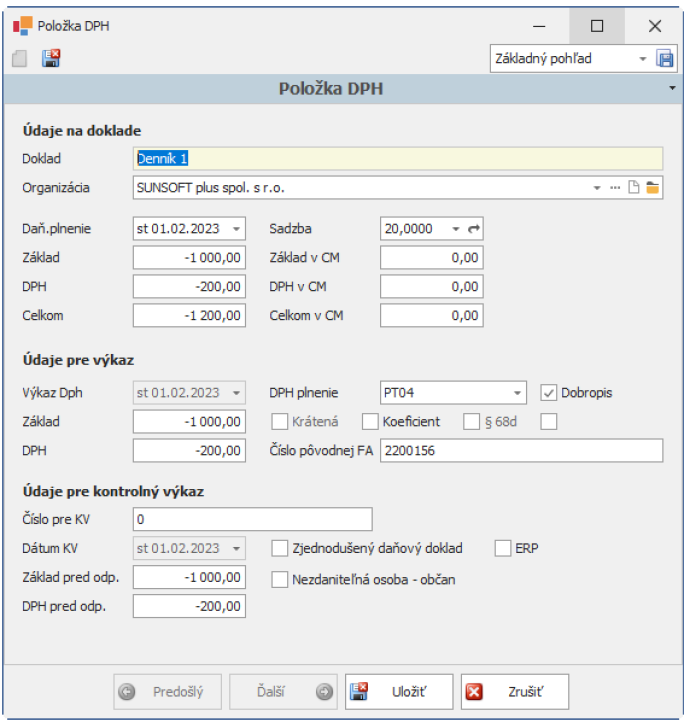Collapse the Položka DPH header panel arrow
Screen dimensions: 689x724
(673, 89)
